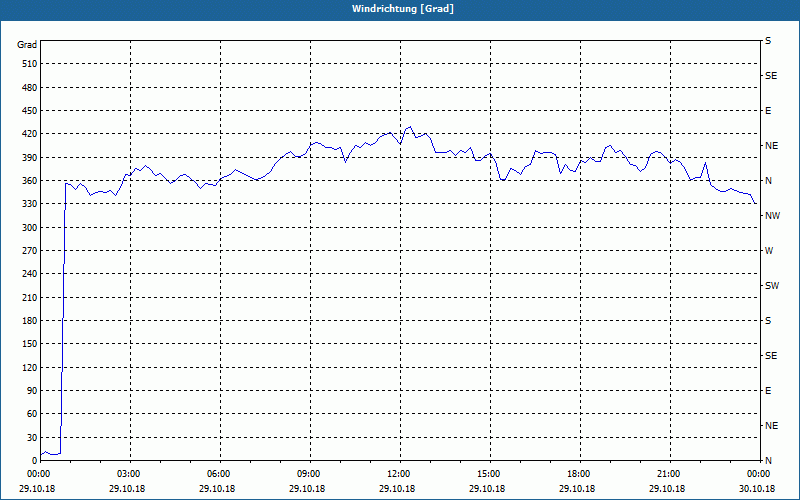
Task: Pick compass label NE beside the 390 gridline
Action: click(x=771, y=146)
